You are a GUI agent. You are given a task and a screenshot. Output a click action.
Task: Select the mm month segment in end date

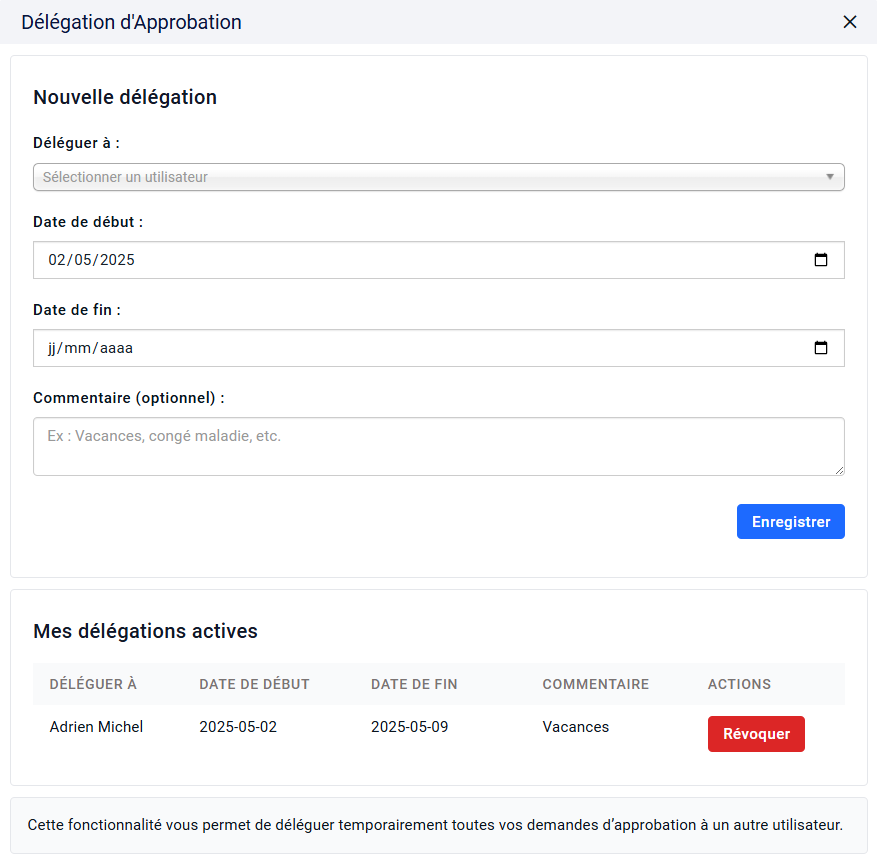coord(77,348)
